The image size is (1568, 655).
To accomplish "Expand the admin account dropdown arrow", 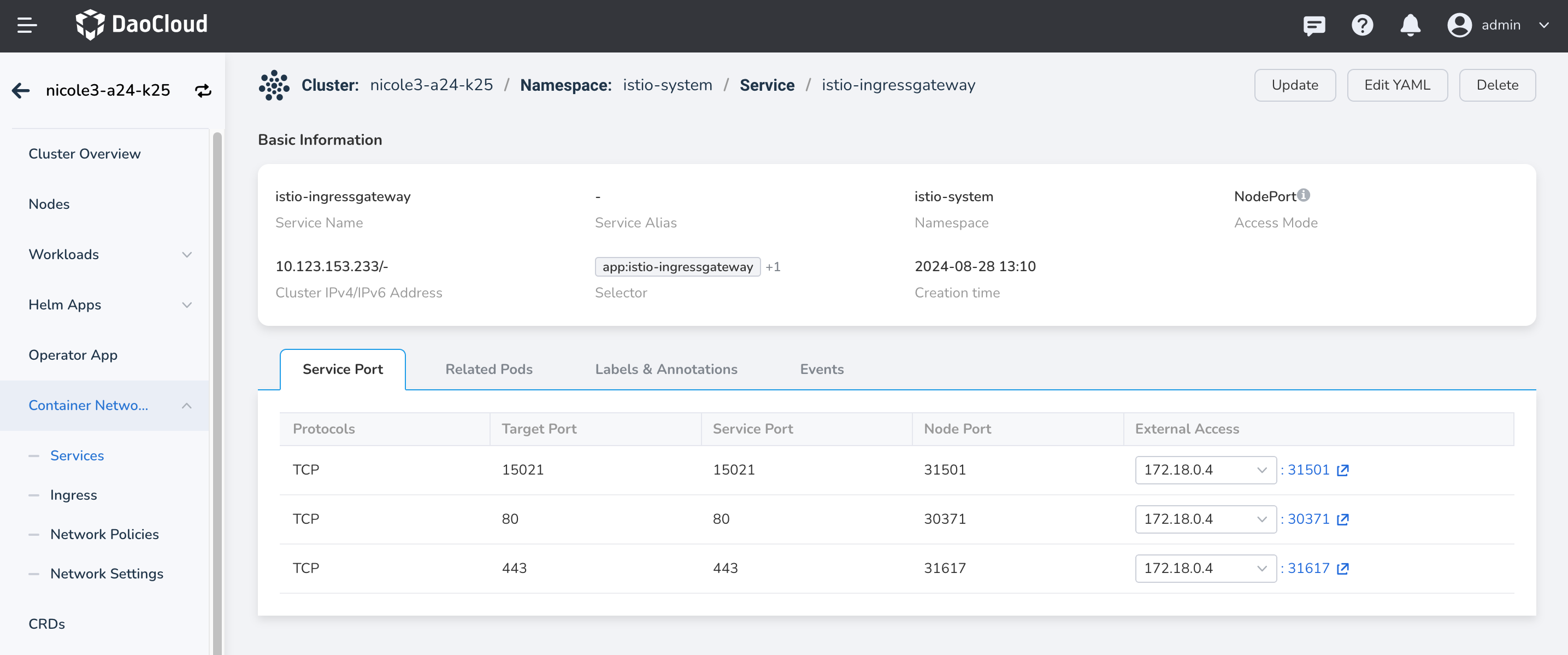I will [x=1543, y=26].
